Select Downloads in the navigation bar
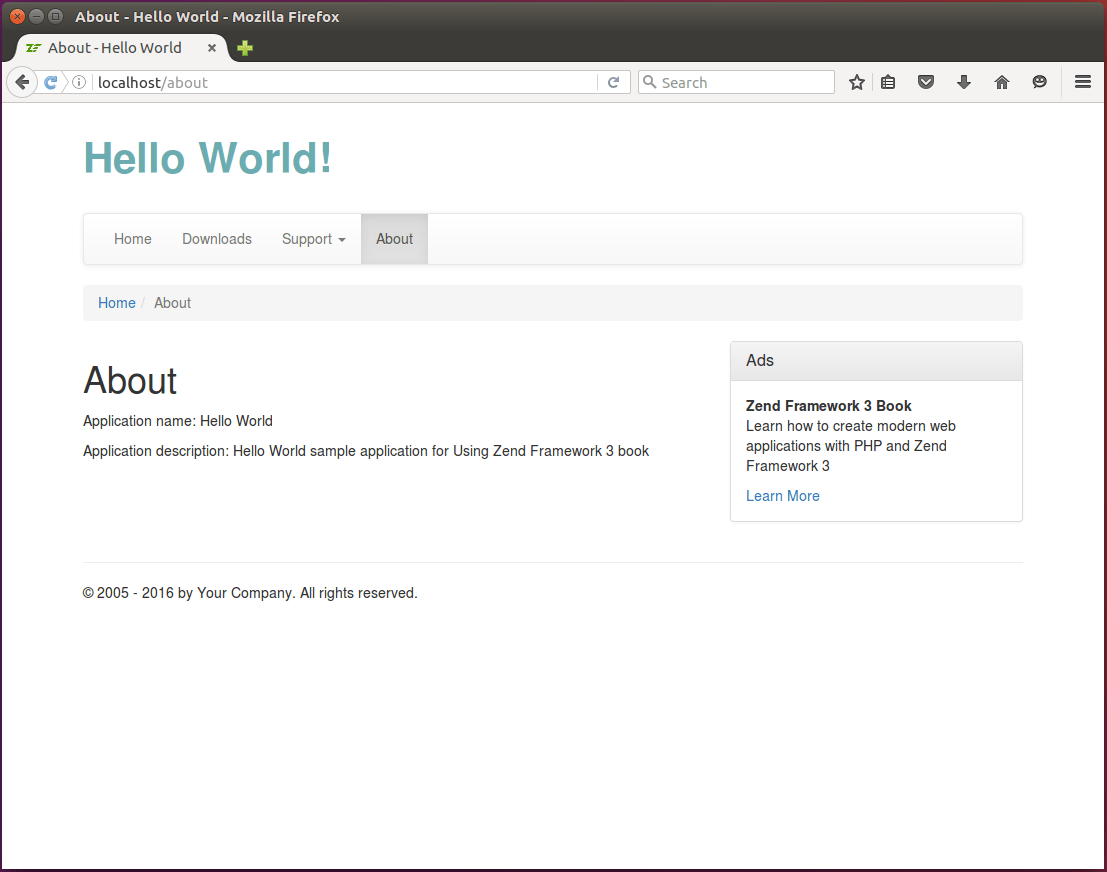 [x=217, y=239]
